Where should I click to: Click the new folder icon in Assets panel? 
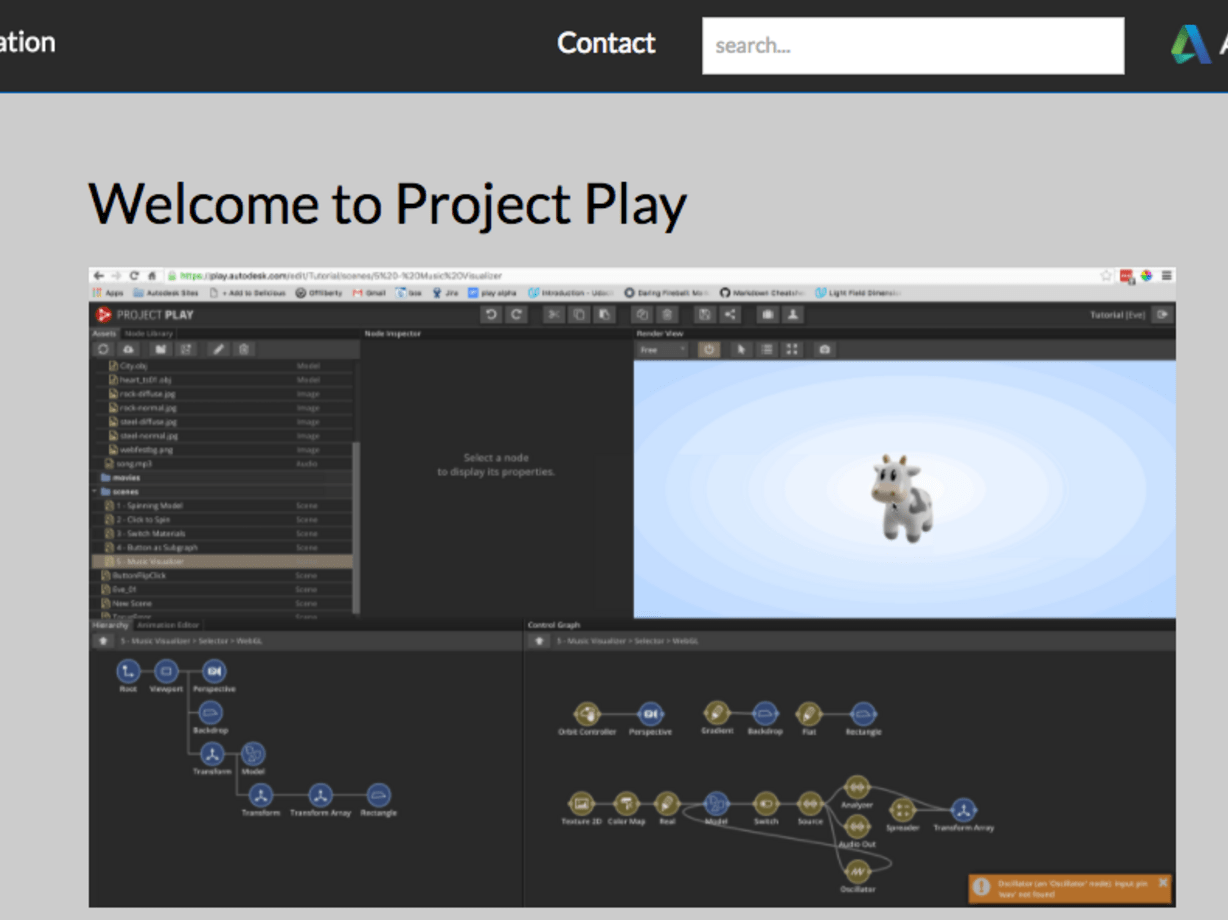point(161,348)
